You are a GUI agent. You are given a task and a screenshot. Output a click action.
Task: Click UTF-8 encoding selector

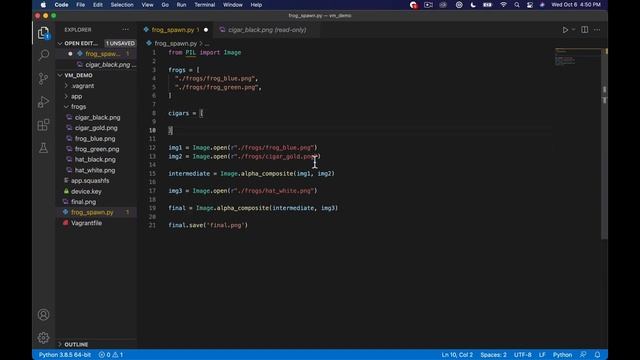tap(522, 355)
